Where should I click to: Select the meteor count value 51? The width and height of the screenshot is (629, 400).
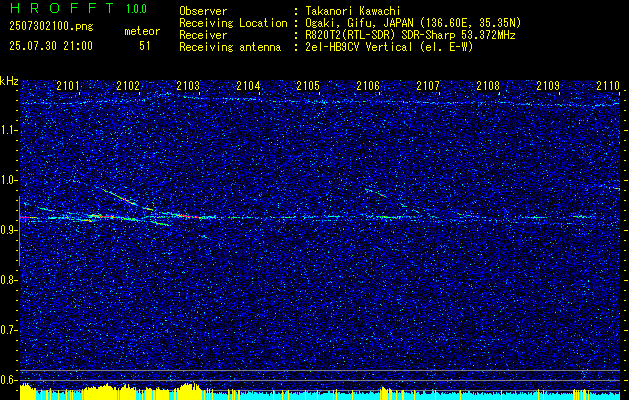click(144, 46)
